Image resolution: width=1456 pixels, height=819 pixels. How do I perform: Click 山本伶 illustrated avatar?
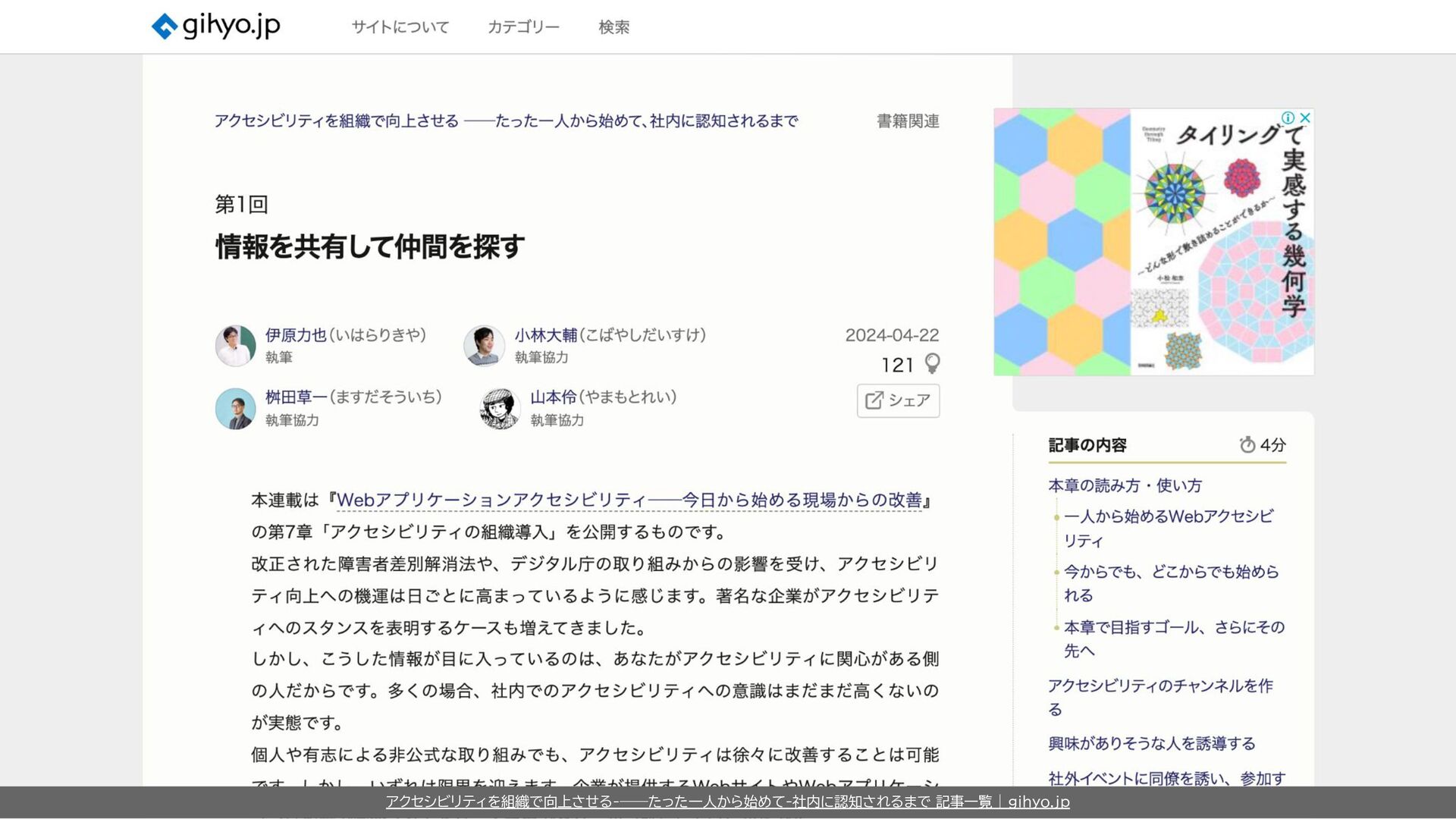click(x=500, y=409)
